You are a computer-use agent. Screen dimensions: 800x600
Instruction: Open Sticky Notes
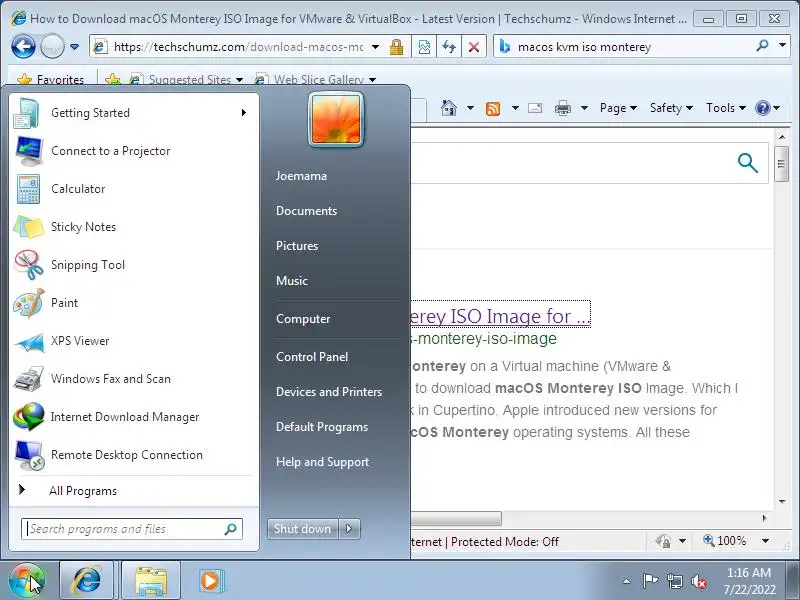pos(132,227)
